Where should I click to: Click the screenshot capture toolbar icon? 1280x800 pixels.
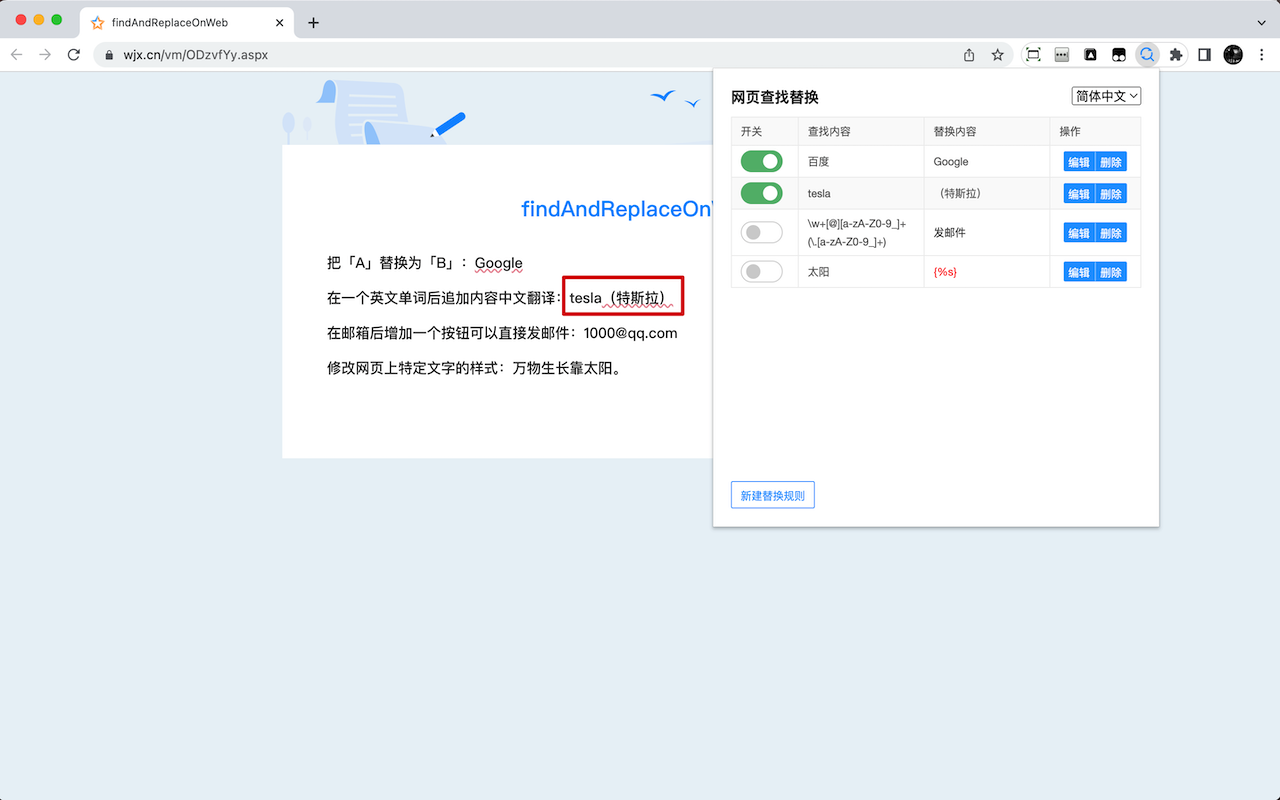pyautogui.click(x=1032, y=55)
